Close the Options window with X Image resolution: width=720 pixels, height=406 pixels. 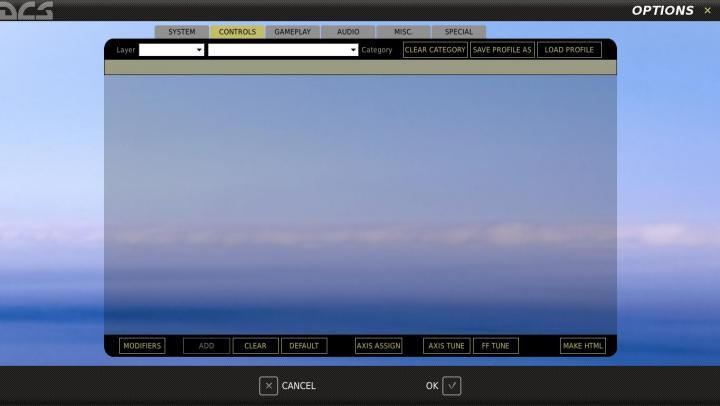point(707,11)
